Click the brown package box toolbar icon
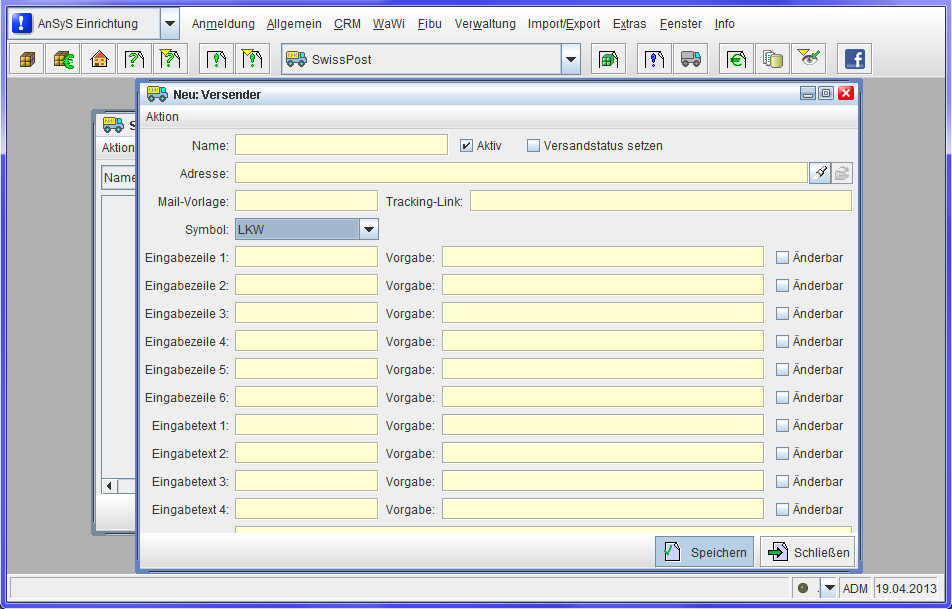Image resolution: width=952 pixels, height=609 pixels. pyautogui.click(x=27, y=60)
